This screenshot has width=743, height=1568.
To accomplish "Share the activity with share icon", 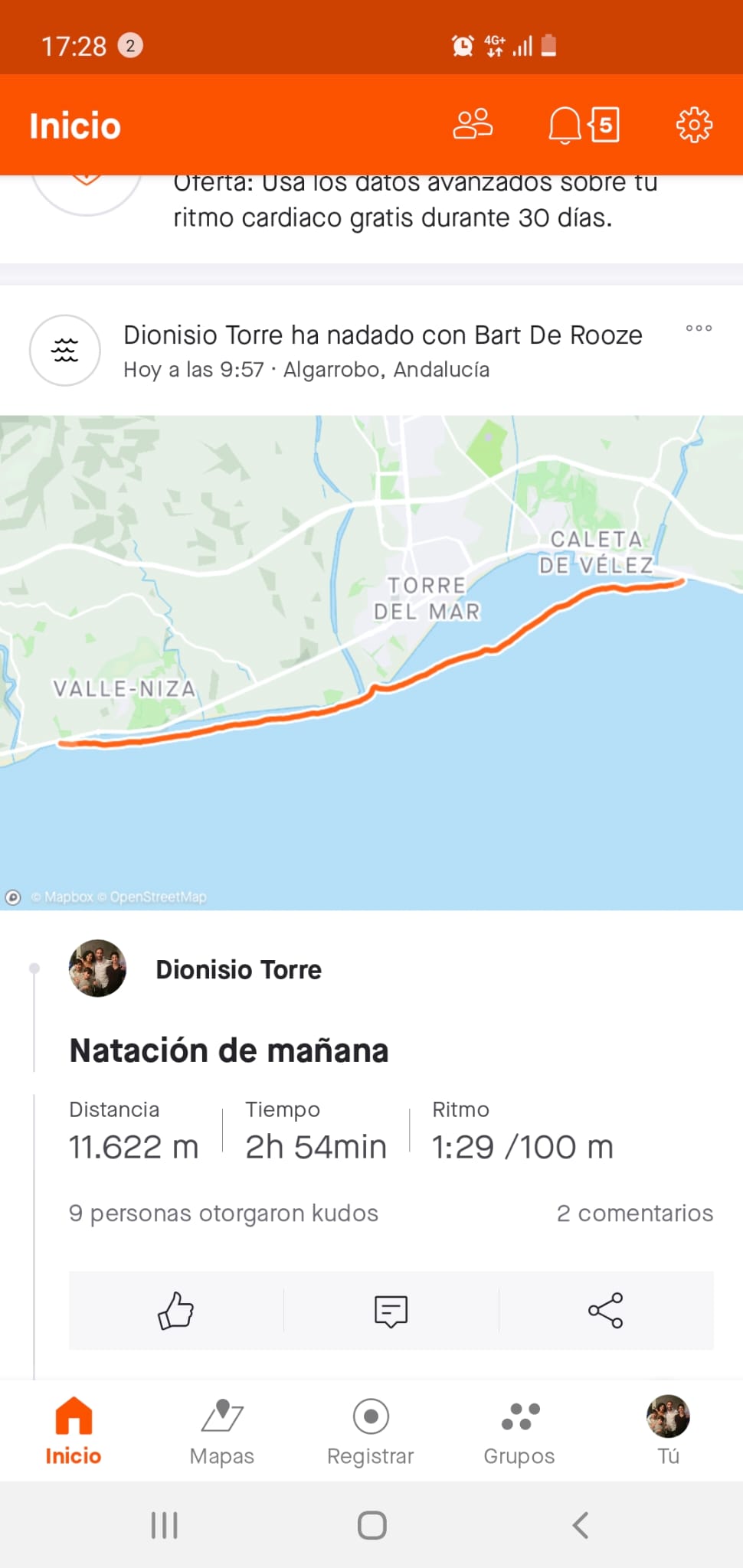I will 605,1310.
